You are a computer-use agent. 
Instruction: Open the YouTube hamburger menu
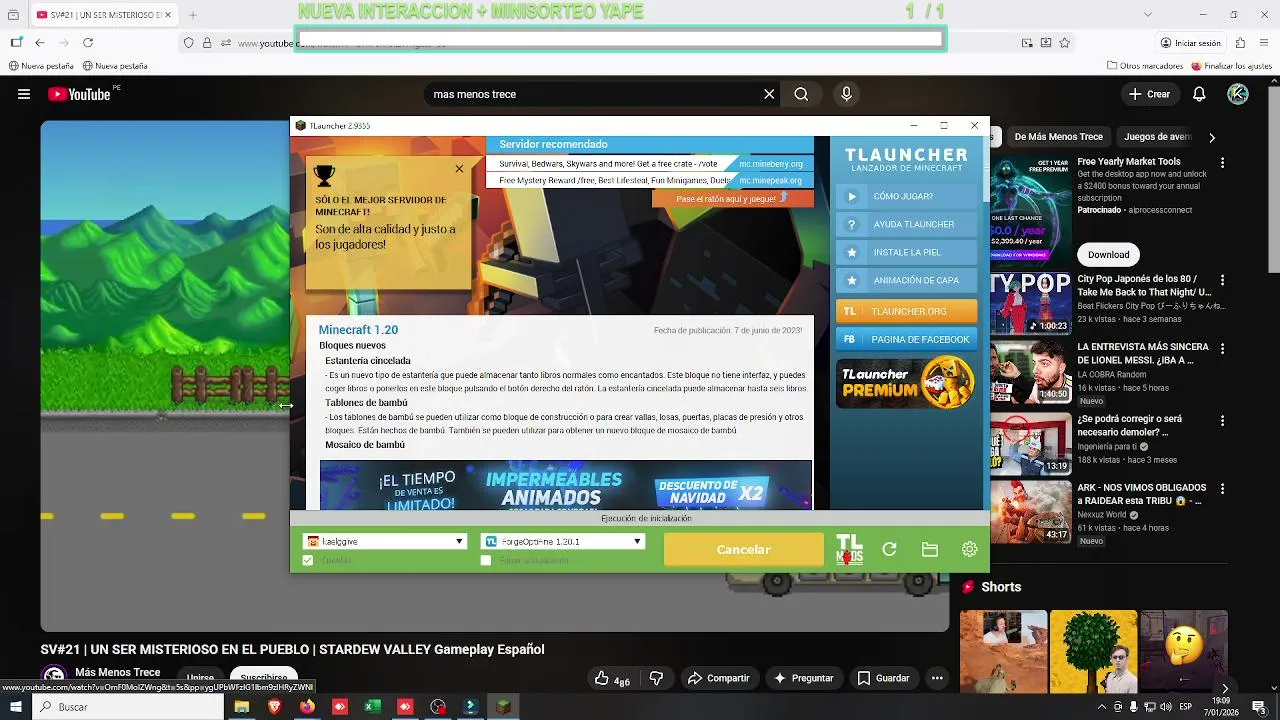tap(23, 94)
